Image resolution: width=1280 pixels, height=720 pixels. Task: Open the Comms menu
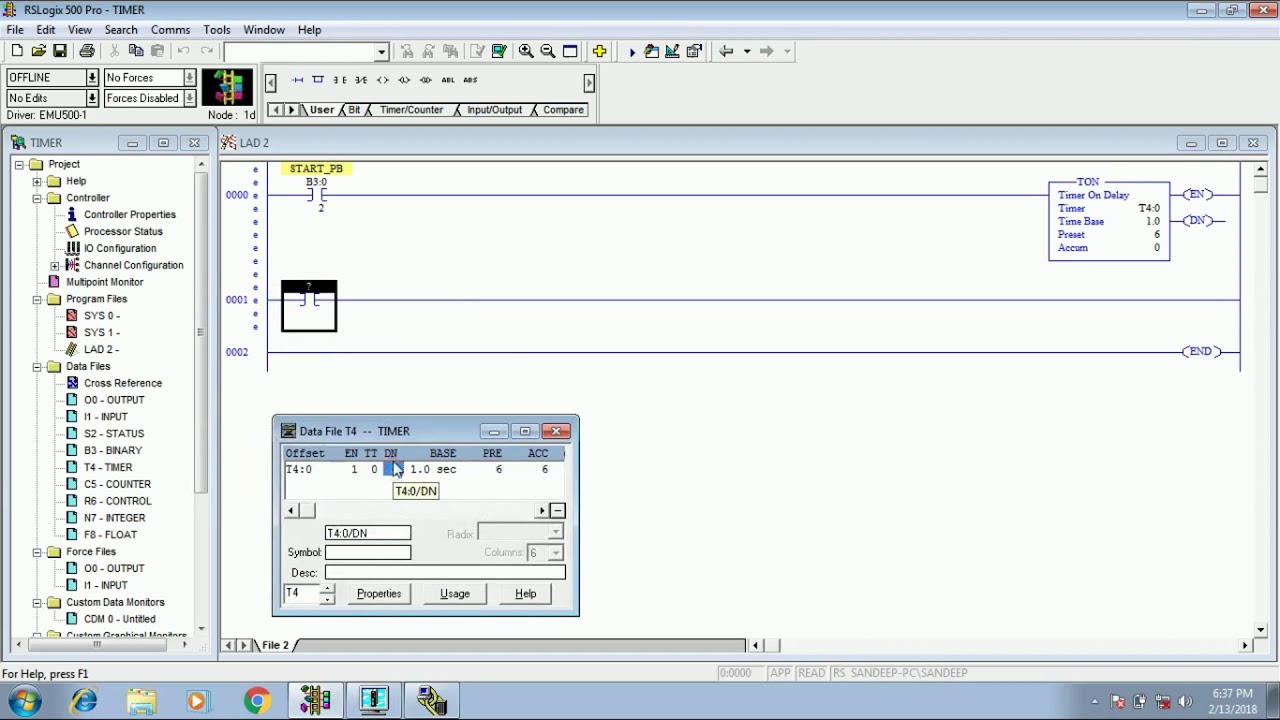(x=170, y=30)
